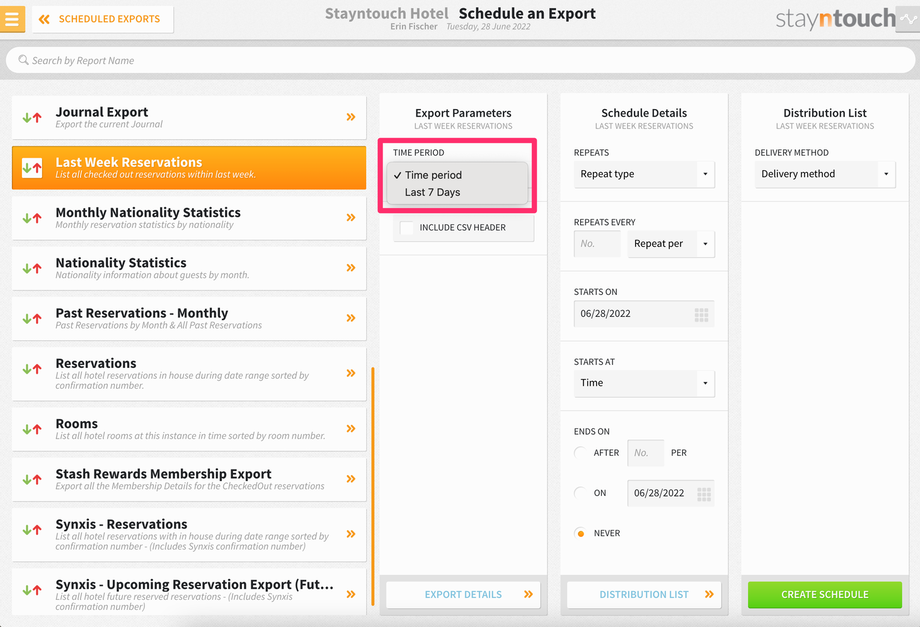920x627 pixels.
Task: Click Reservations export arrows icon
Action: pos(32,369)
